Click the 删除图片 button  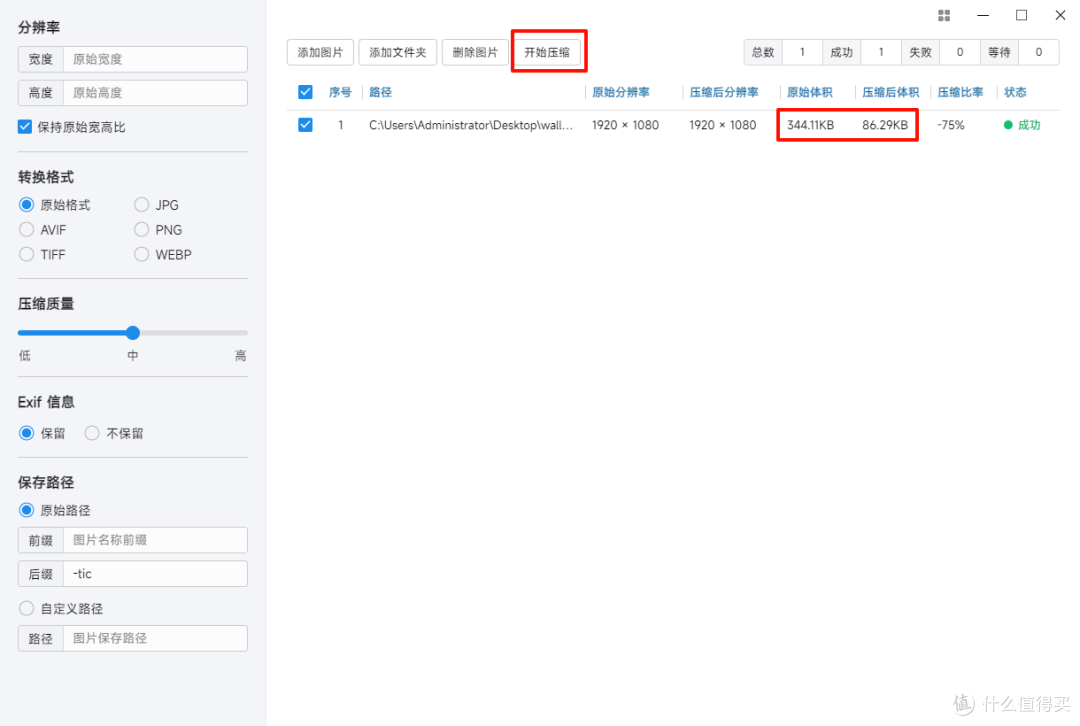pos(475,52)
